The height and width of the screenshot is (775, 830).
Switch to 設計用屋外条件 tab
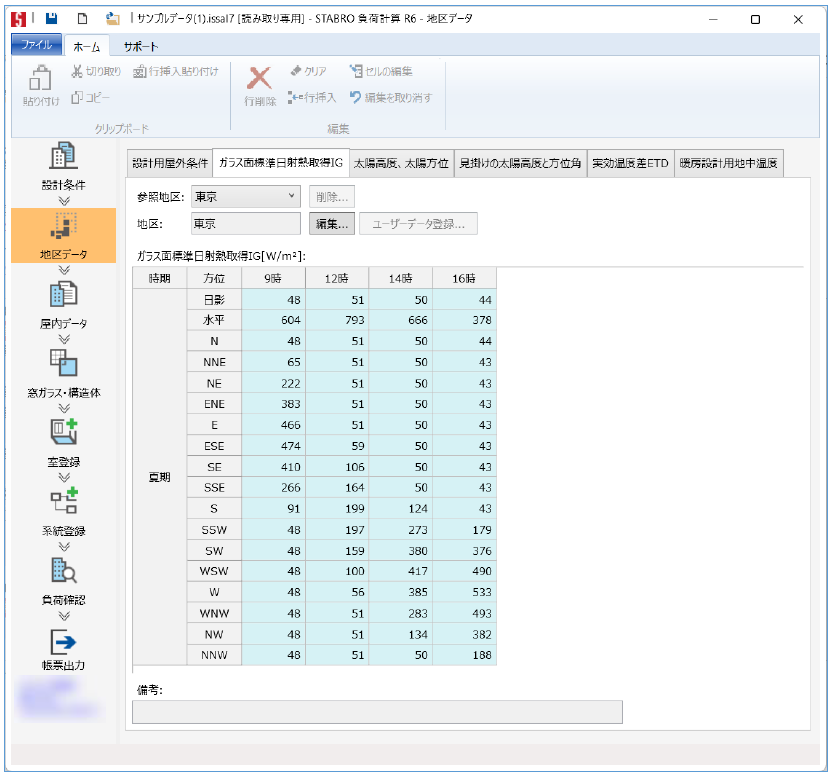coord(169,163)
